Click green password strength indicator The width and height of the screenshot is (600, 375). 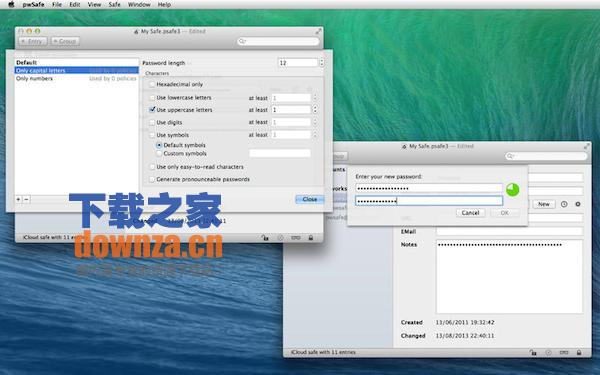coord(513,190)
